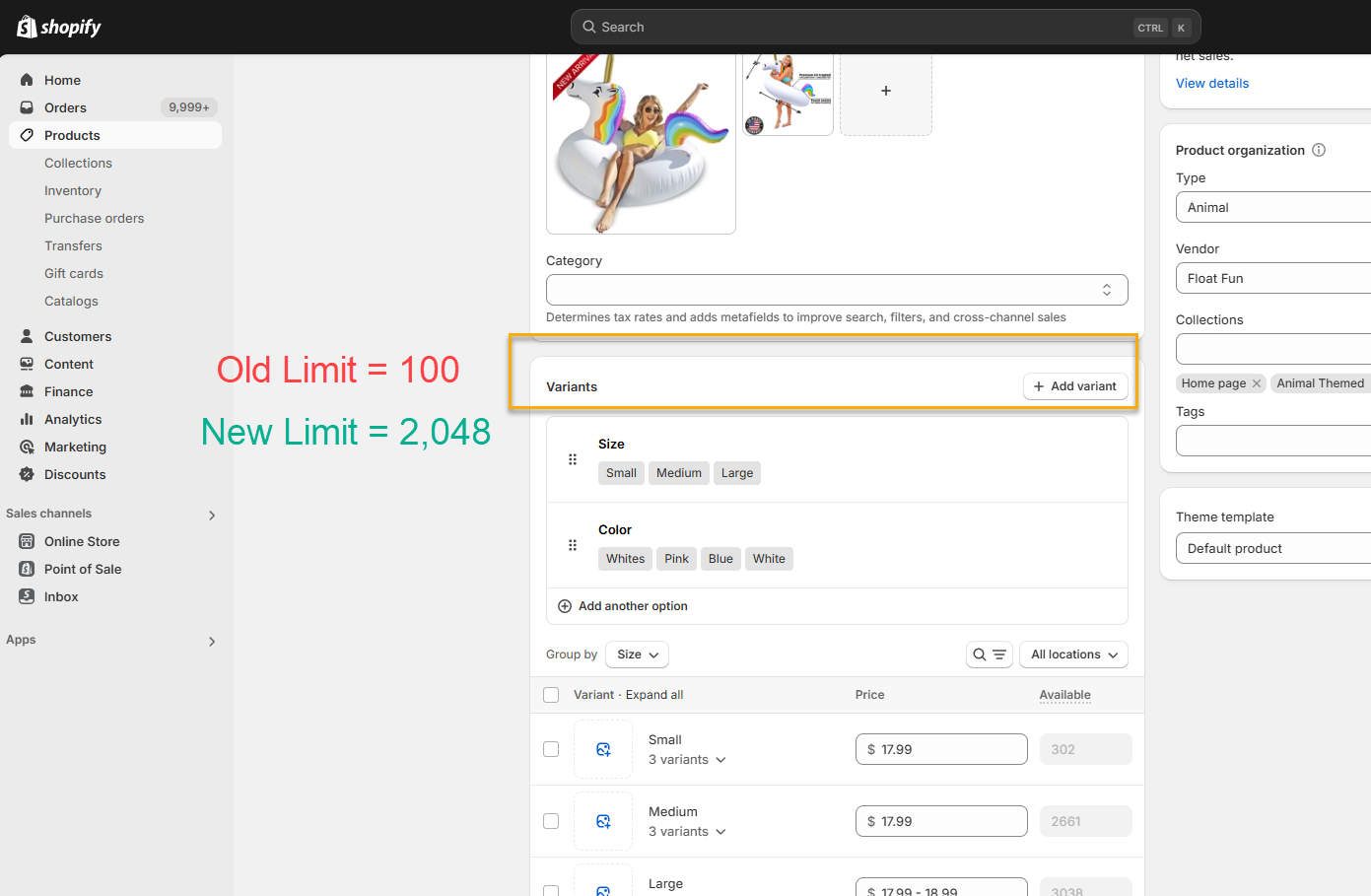This screenshot has height=896, width=1371.
Task: Click the Shopify logo in header
Action: click(59, 27)
